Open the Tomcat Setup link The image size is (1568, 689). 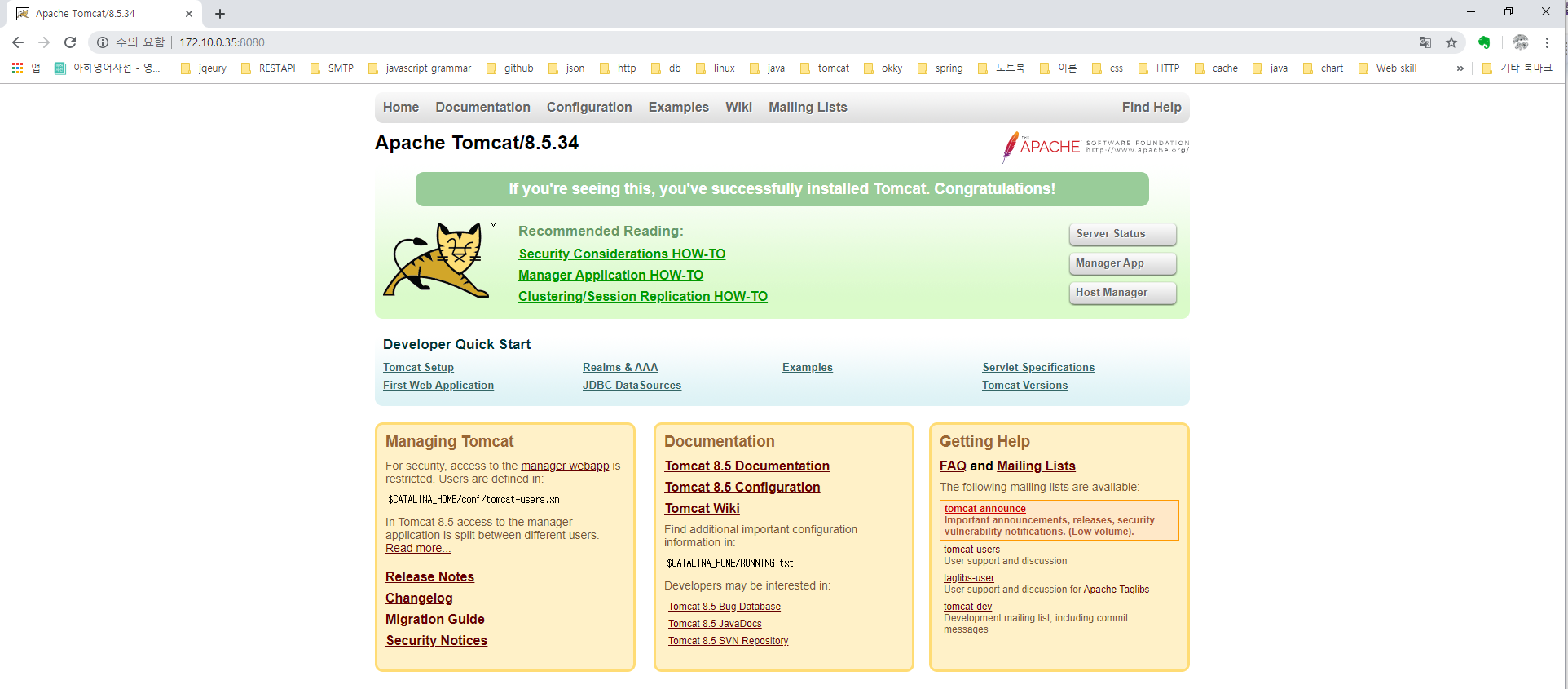point(418,368)
